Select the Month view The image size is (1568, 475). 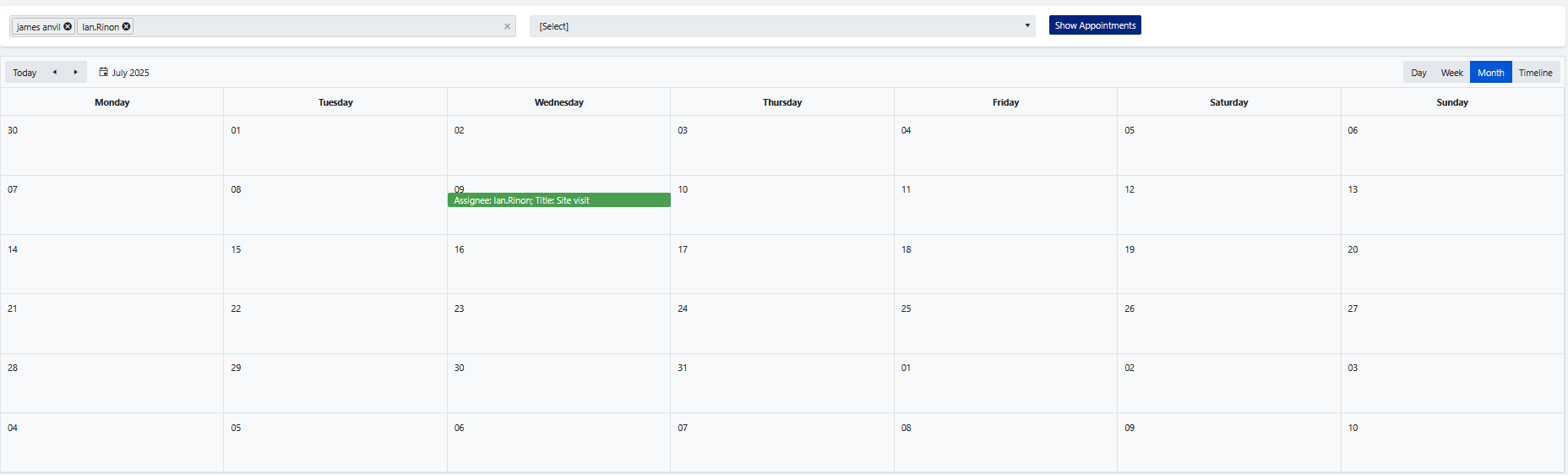[x=1490, y=73]
